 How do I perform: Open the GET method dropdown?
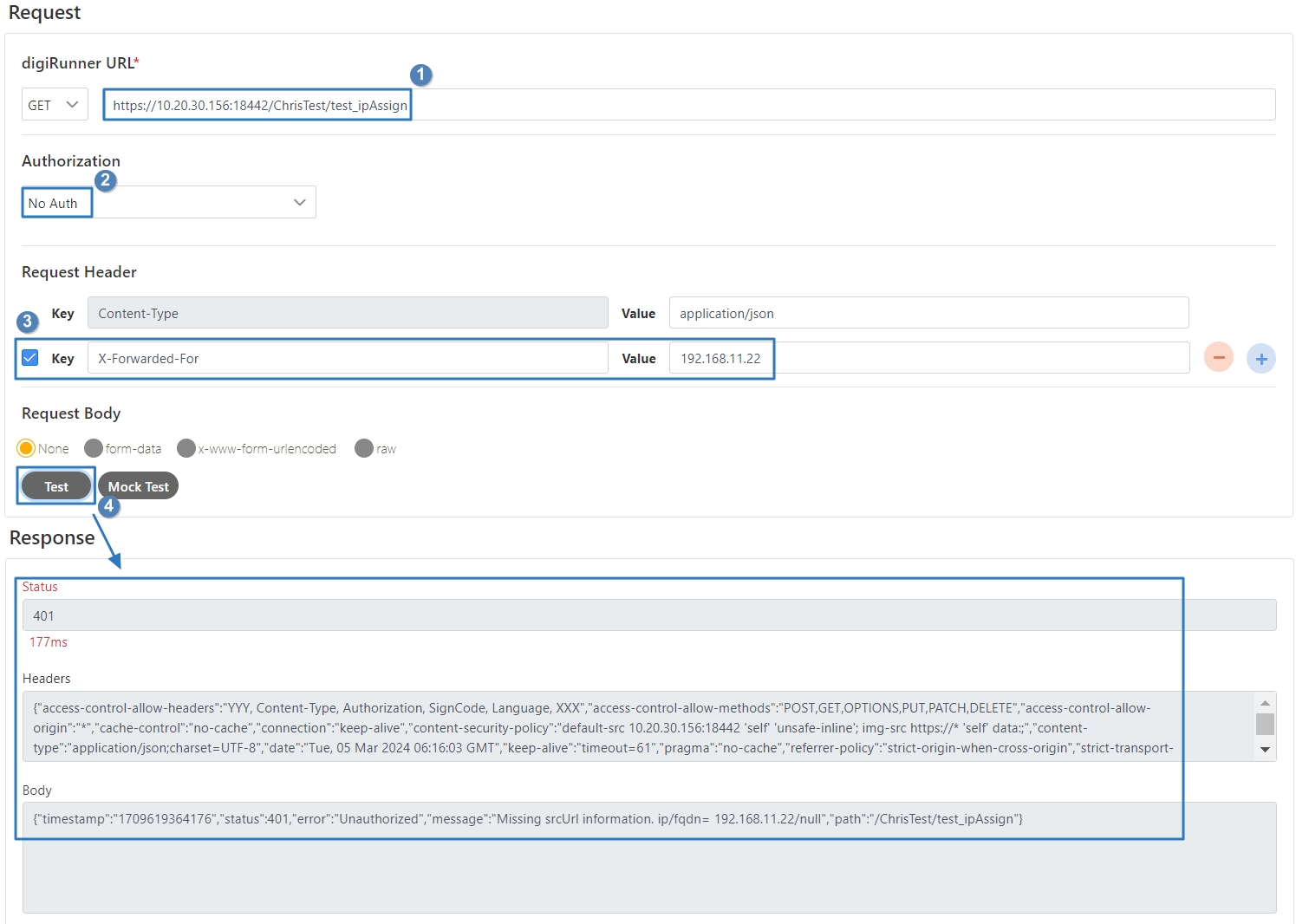[54, 105]
